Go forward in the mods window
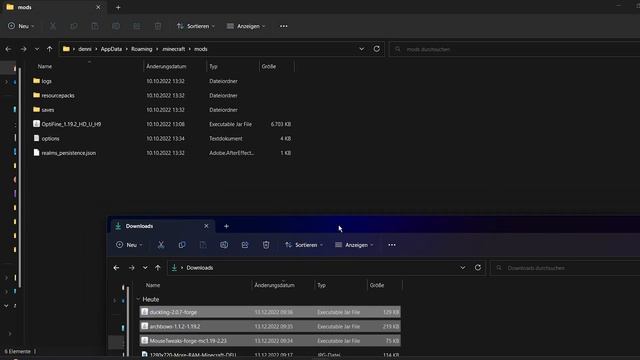The image size is (640, 360). click(23, 49)
